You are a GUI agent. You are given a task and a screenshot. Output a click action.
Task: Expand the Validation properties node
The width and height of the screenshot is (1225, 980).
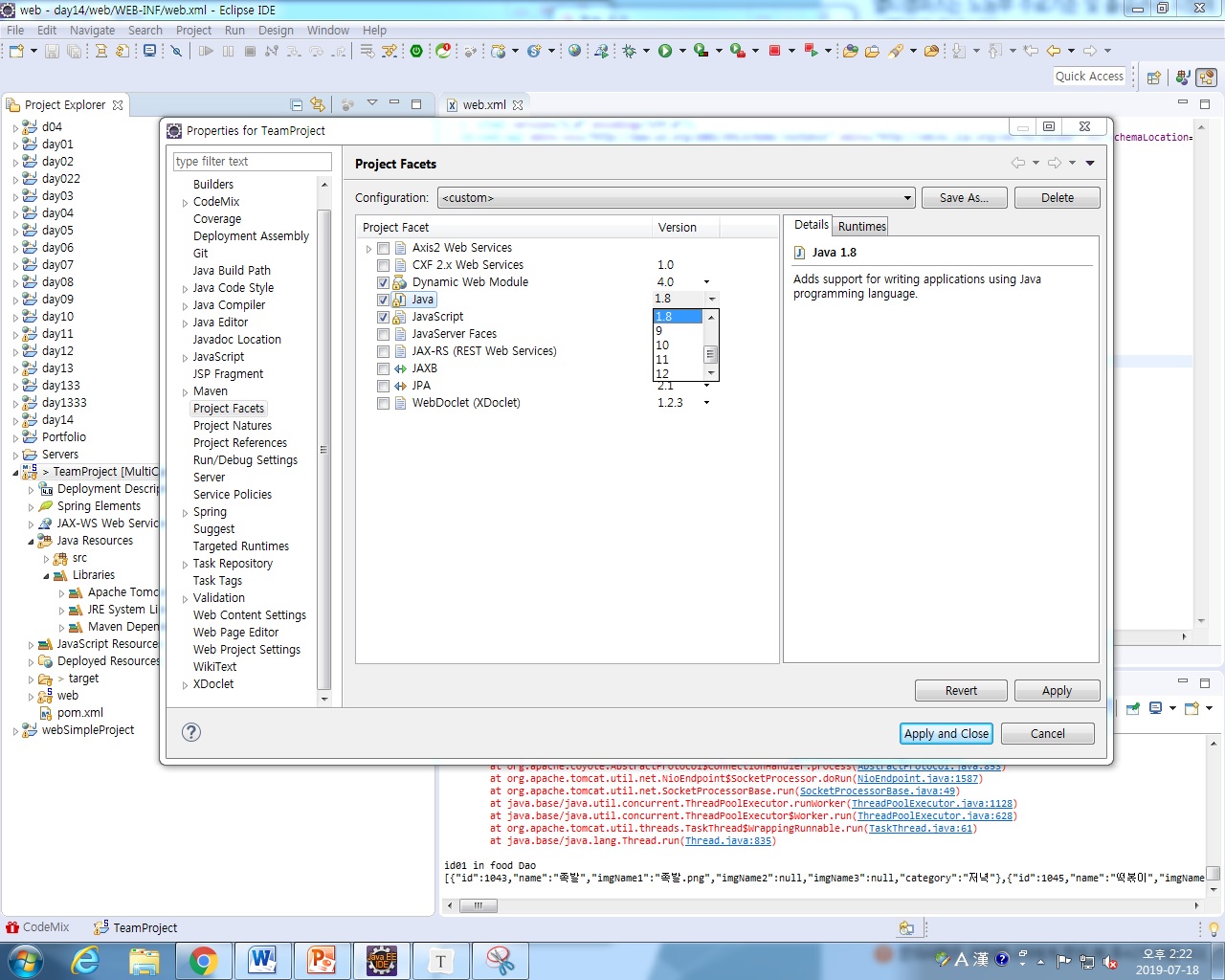click(x=185, y=599)
